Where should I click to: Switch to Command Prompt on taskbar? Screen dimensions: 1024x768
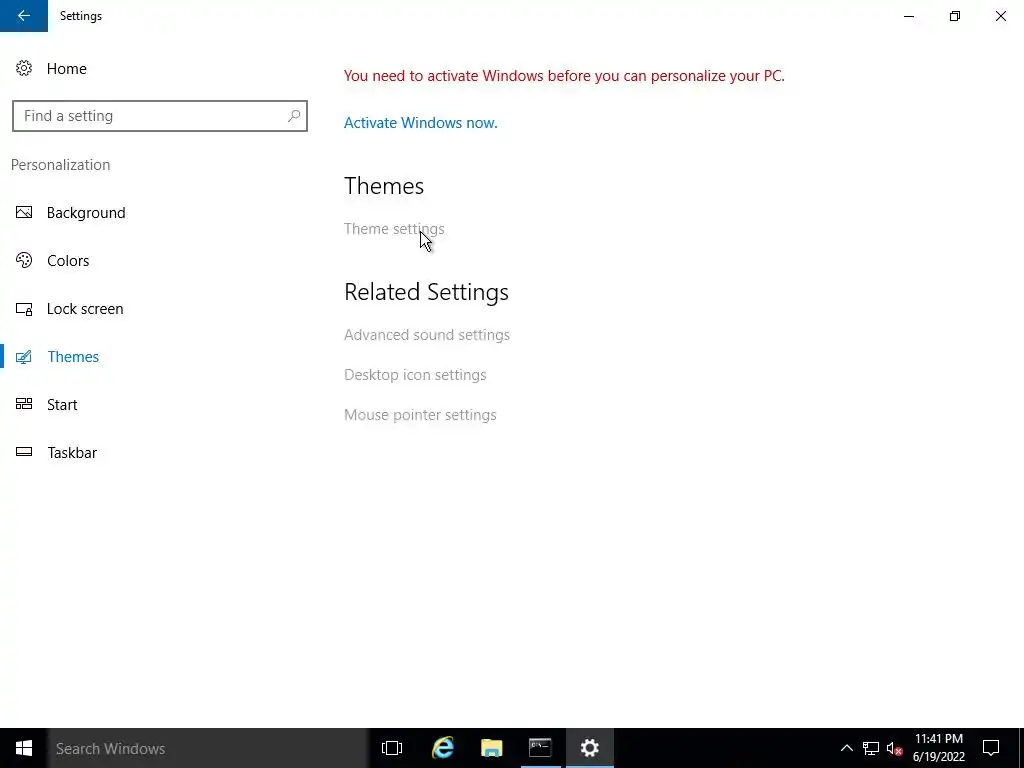click(540, 748)
